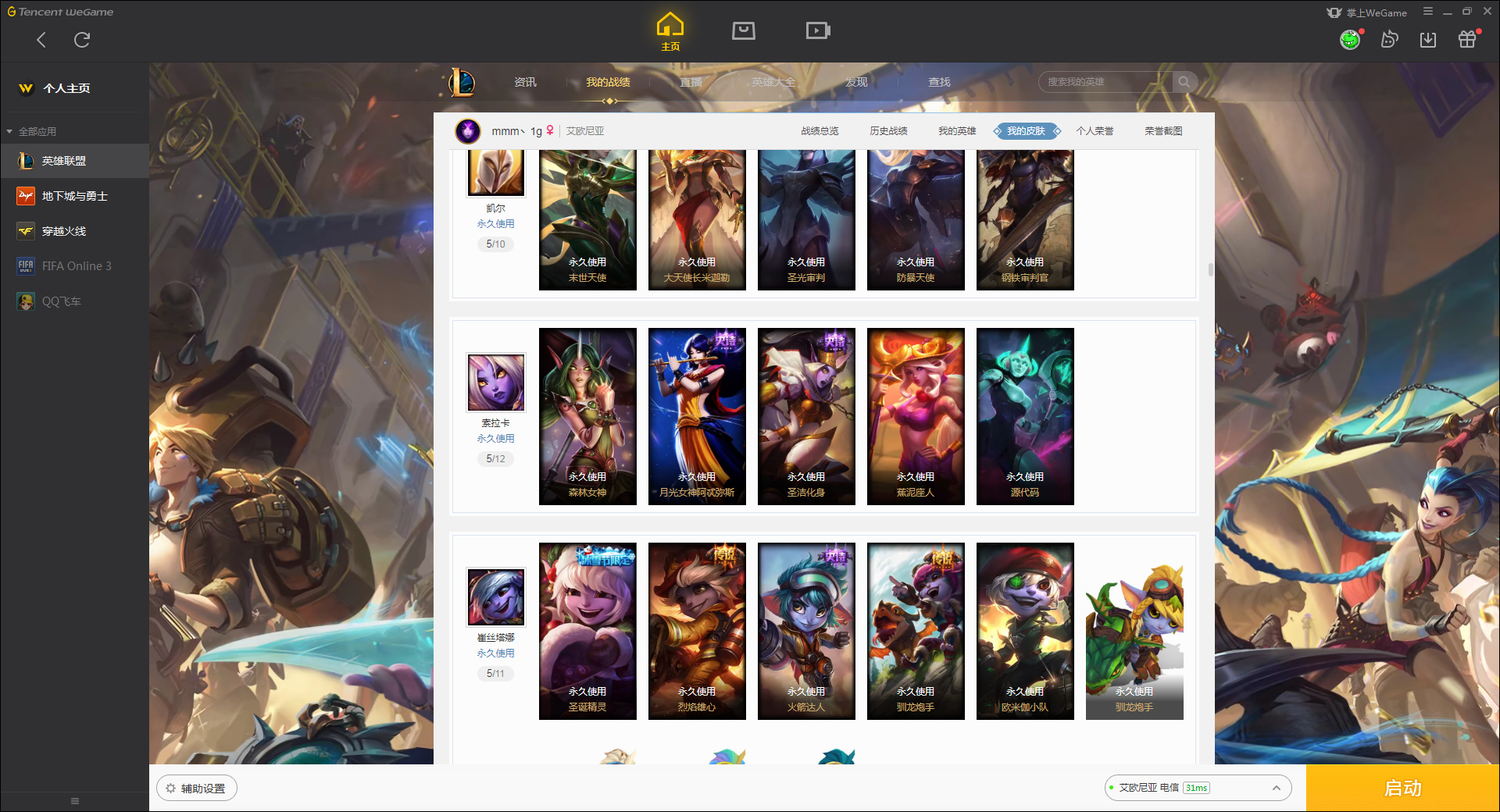Open the 圣诞精灵 skin card

(x=587, y=631)
